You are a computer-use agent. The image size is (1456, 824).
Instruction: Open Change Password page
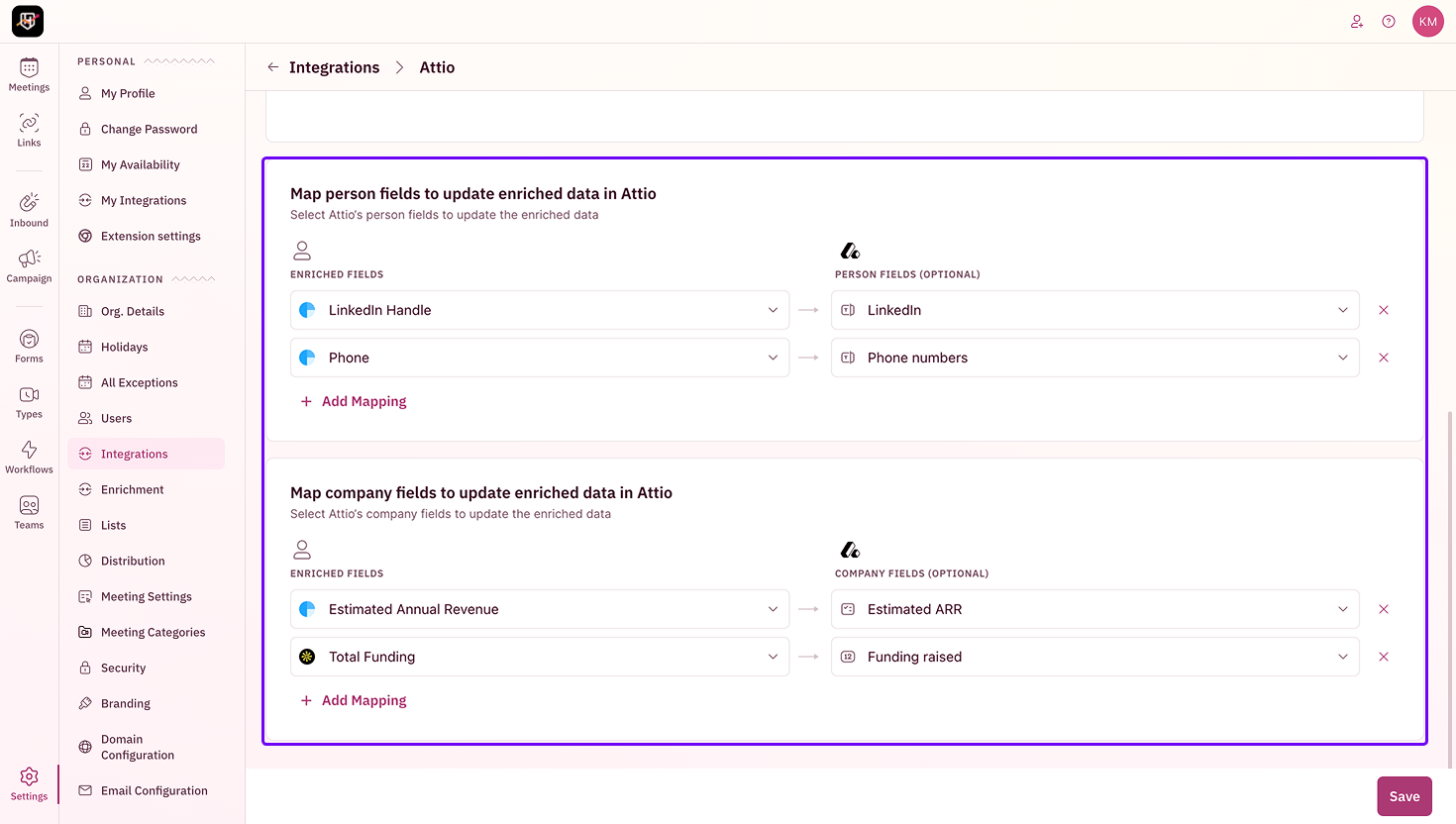tap(147, 129)
